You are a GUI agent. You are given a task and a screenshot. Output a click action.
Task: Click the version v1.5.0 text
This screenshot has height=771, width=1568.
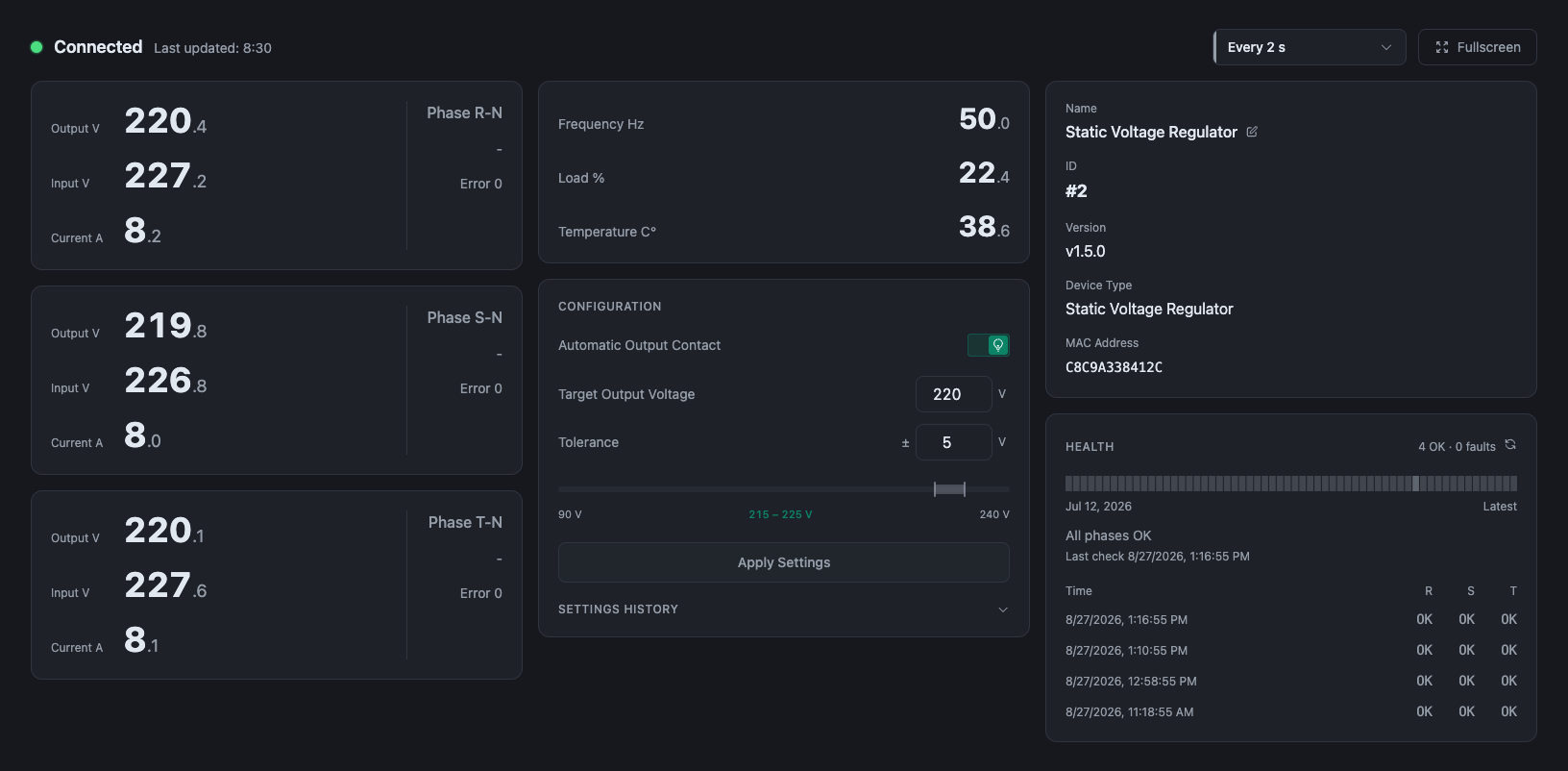pos(1085,251)
